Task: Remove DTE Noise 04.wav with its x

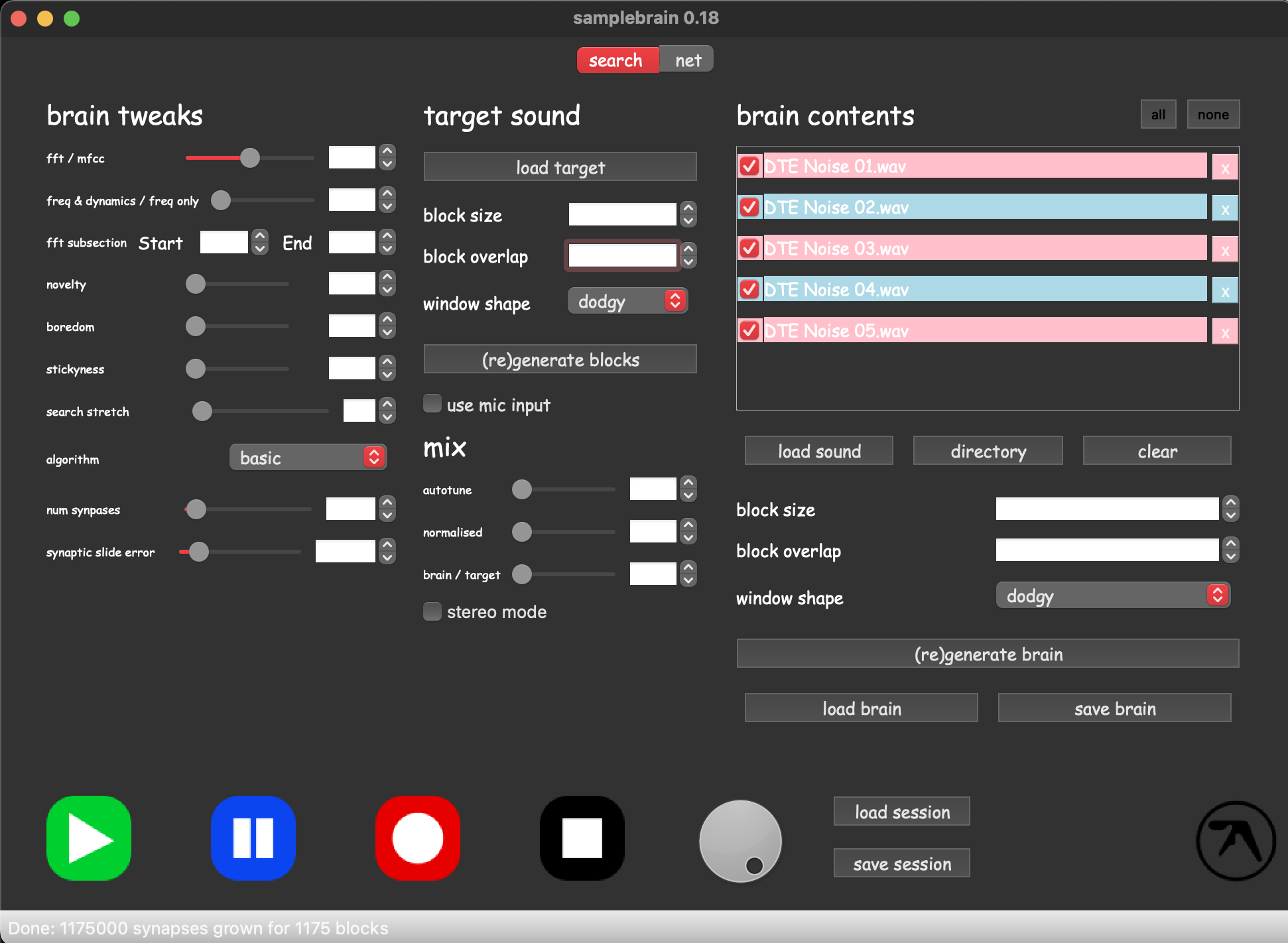Action: click(1224, 291)
